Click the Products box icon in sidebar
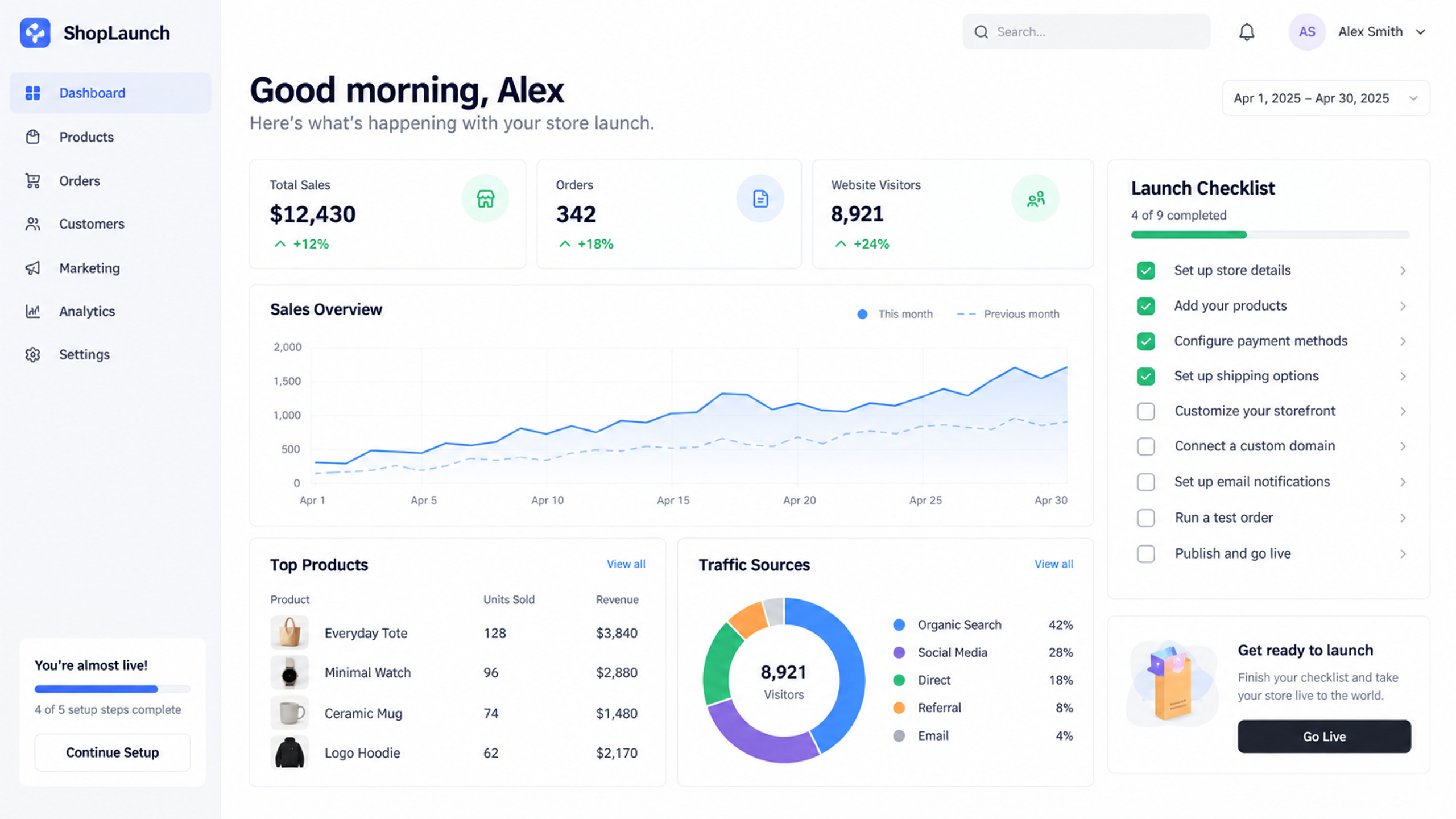1456x819 pixels. 33,137
